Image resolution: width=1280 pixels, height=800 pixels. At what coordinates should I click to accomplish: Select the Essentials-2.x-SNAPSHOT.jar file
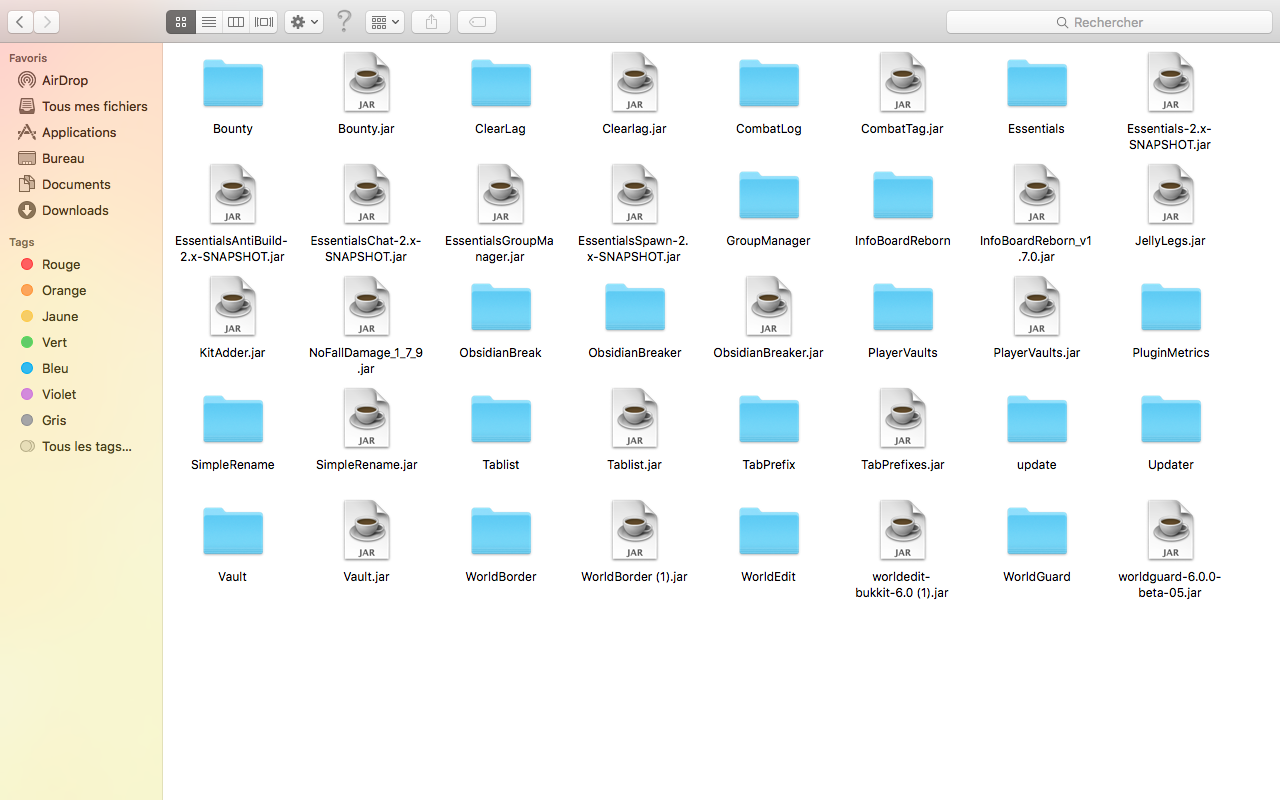(1171, 82)
